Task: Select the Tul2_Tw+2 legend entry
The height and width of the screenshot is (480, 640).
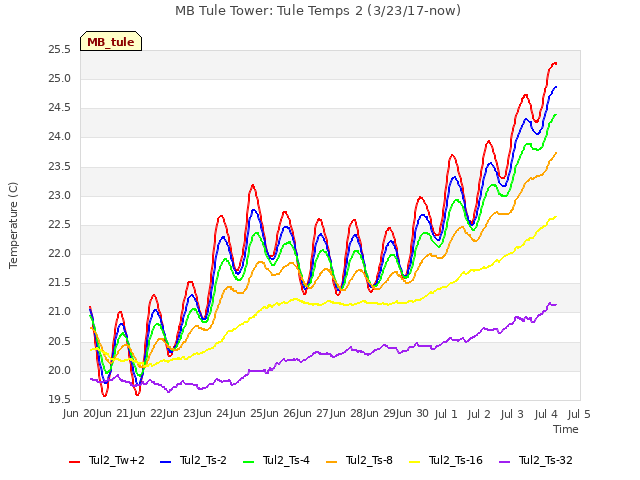Action: (107, 461)
